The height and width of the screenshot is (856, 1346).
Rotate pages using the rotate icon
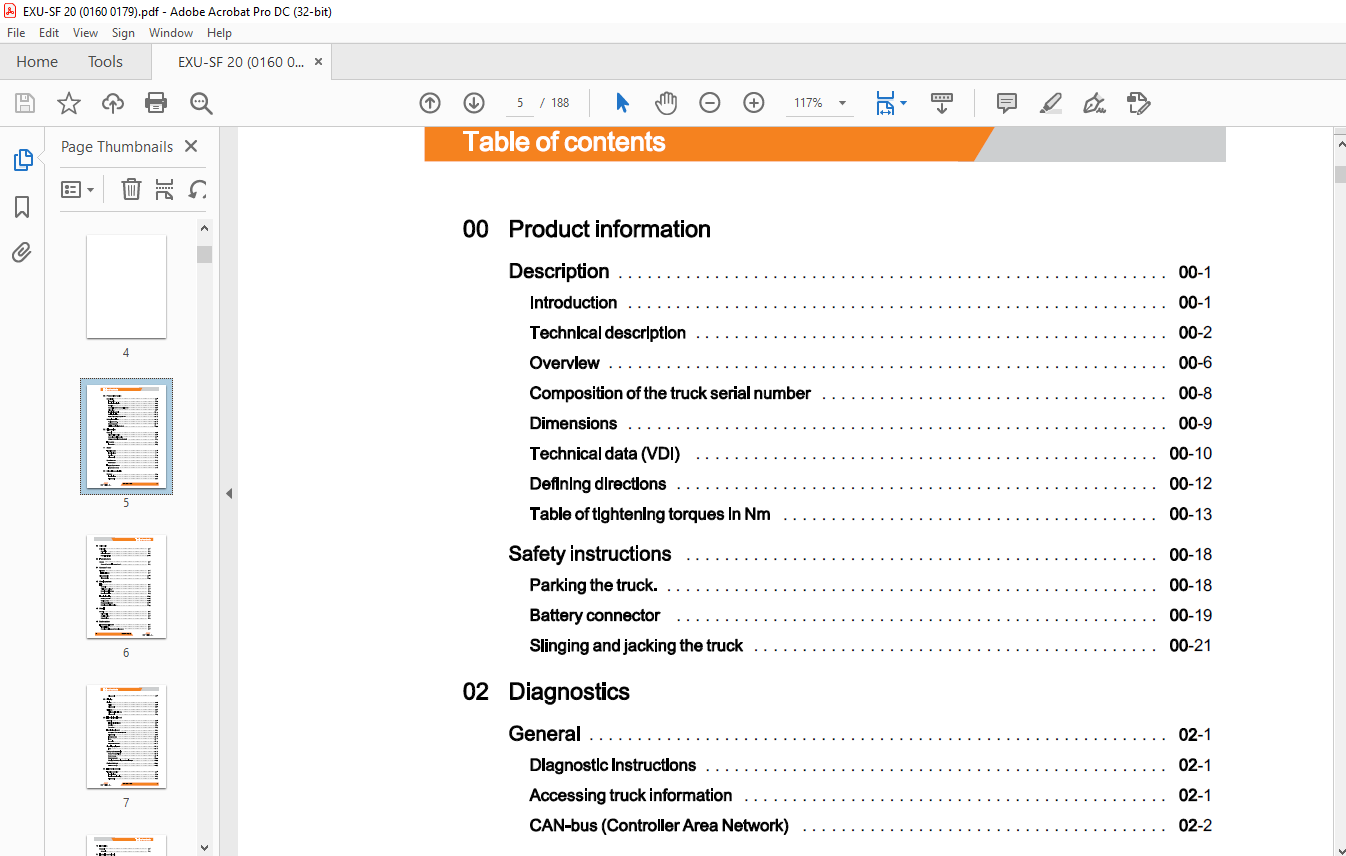pyautogui.click(x=198, y=189)
